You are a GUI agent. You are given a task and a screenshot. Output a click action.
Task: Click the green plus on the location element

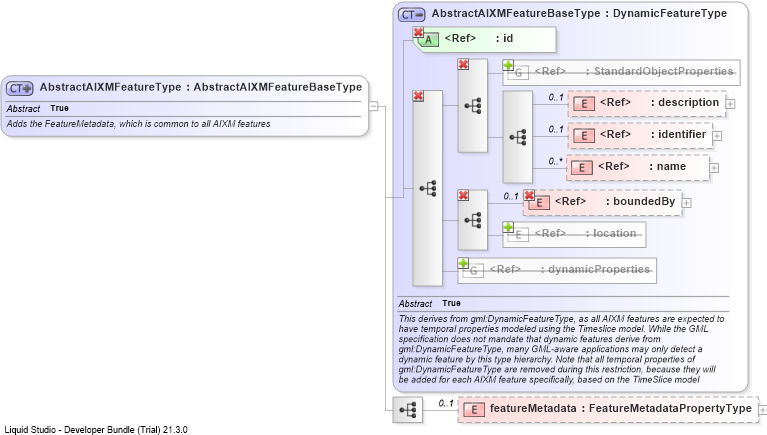point(508,227)
